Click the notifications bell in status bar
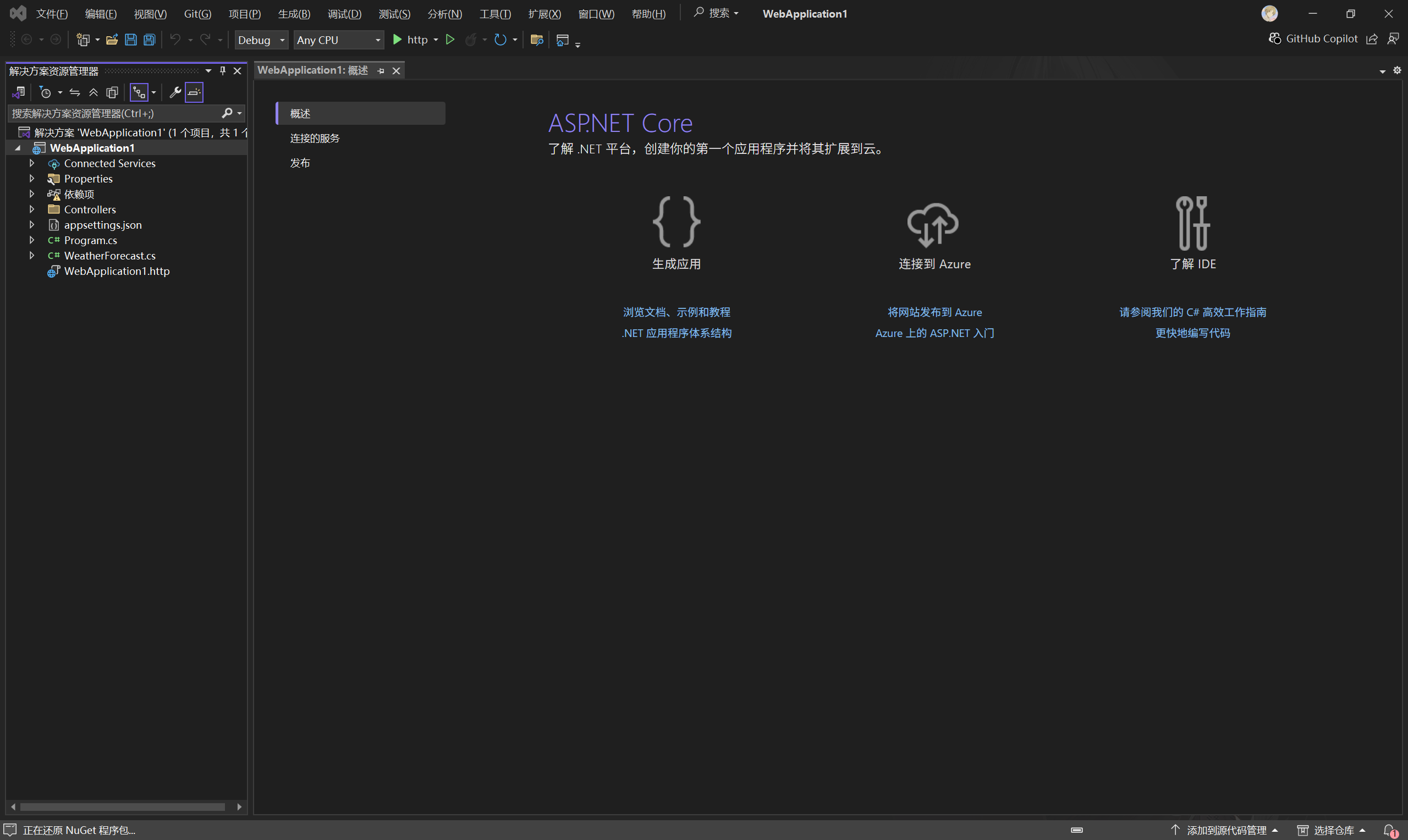Image resolution: width=1408 pixels, height=840 pixels. pos(1390,830)
